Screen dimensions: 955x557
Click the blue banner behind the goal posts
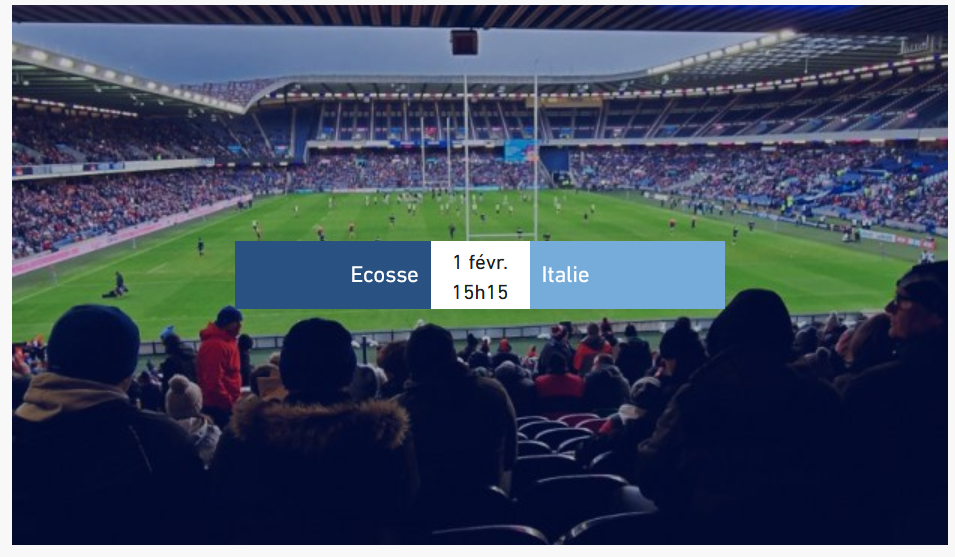coord(519,152)
